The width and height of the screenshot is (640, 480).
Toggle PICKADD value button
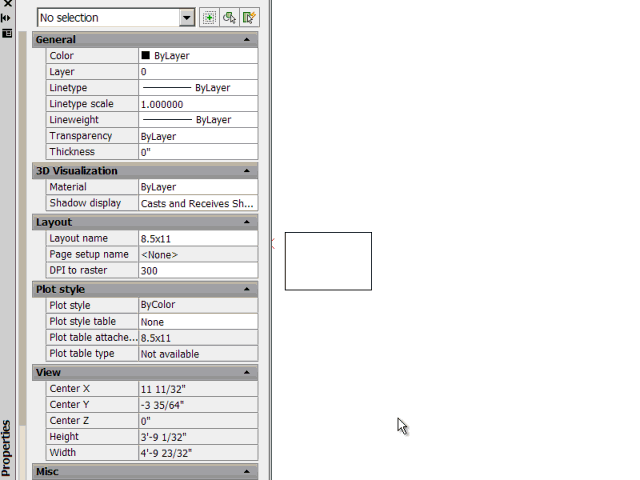pyautogui.click(x=209, y=18)
